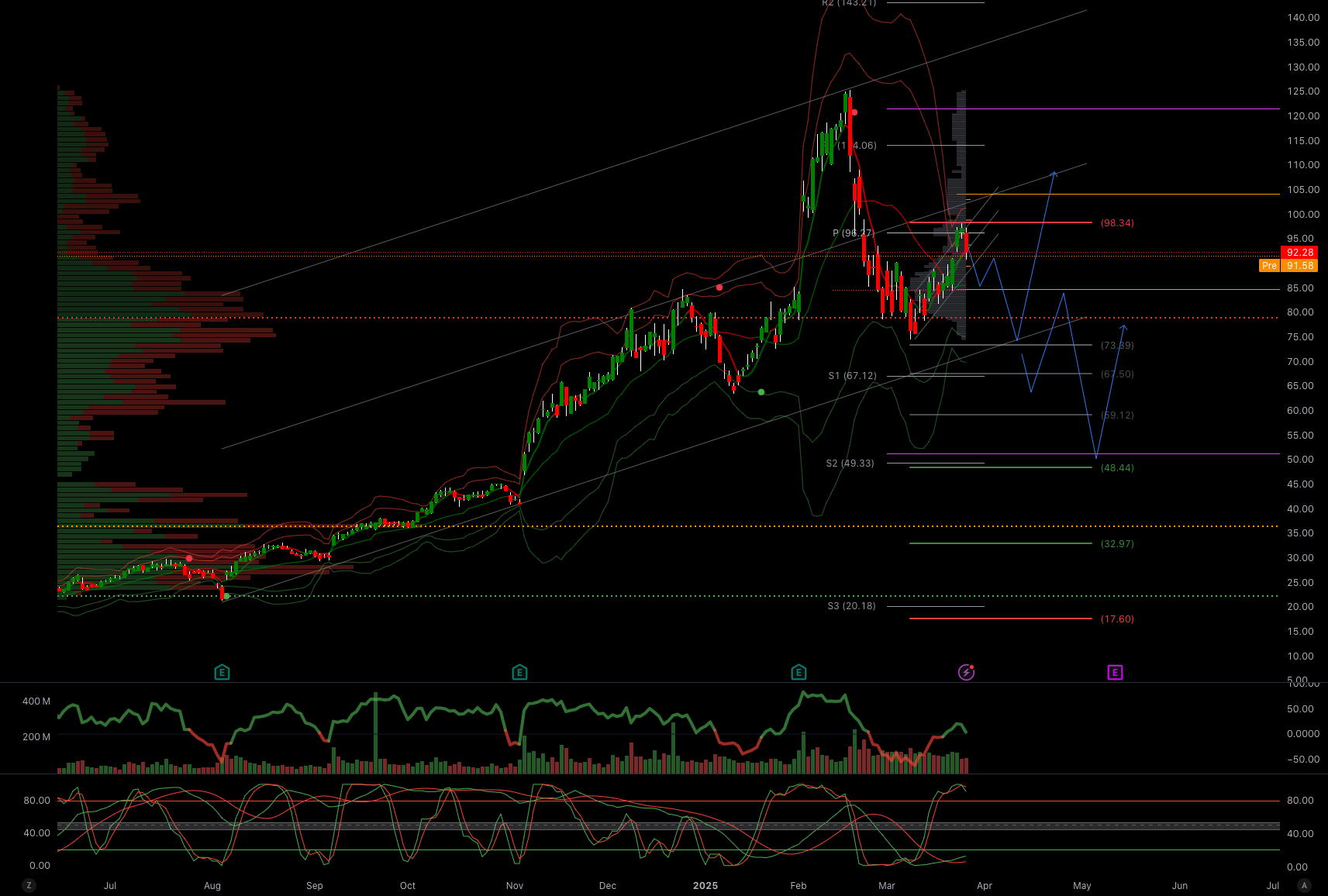Open the upcoming magenta earnings marker
This screenshot has height=896, width=1328.
tap(1115, 672)
